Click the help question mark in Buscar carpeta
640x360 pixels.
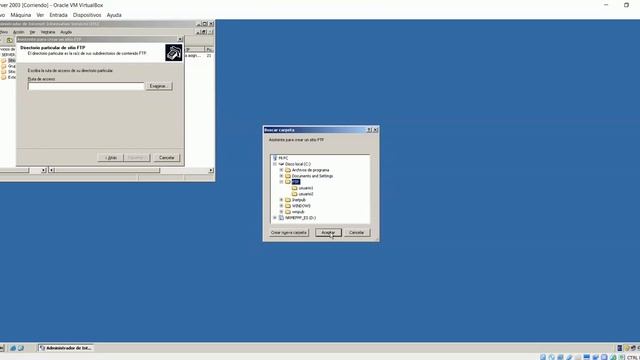point(369,130)
